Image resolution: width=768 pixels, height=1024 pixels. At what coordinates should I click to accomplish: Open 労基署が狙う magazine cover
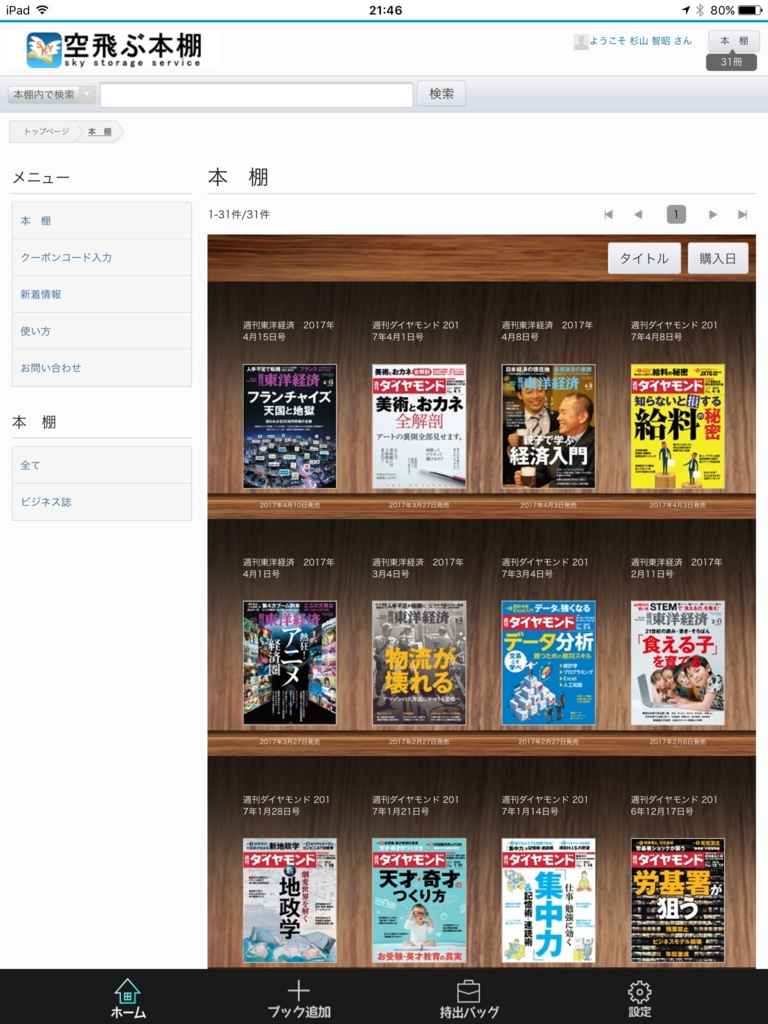pyautogui.click(x=677, y=900)
